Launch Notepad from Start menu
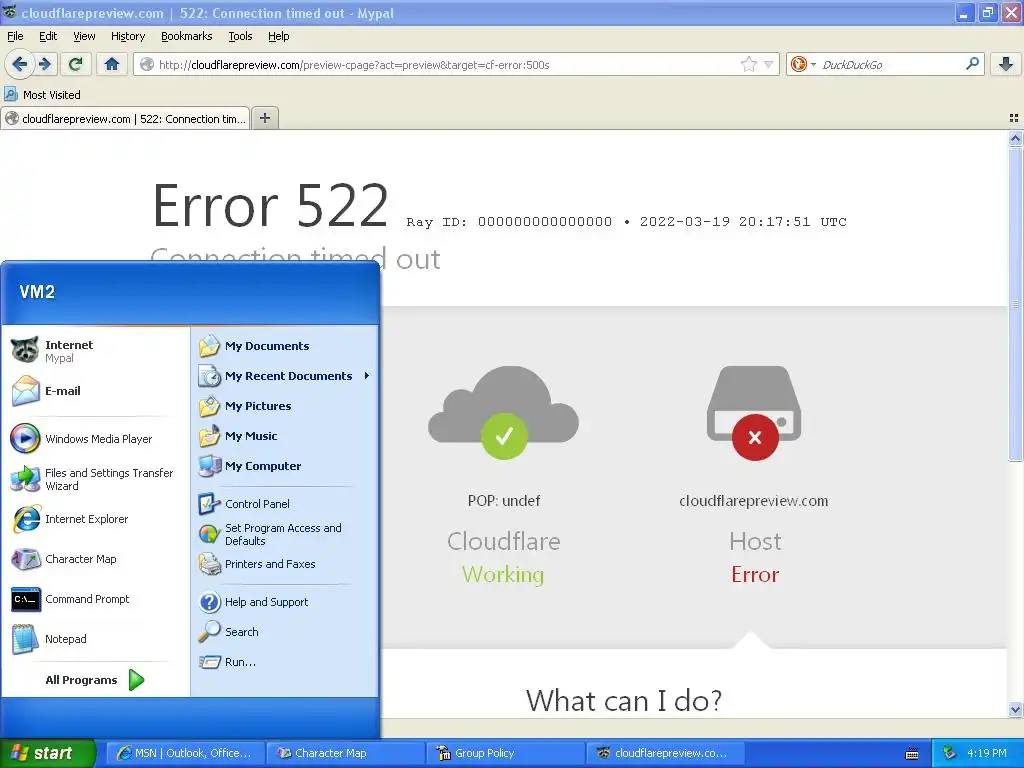1024x768 pixels. click(x=95, y=639)
